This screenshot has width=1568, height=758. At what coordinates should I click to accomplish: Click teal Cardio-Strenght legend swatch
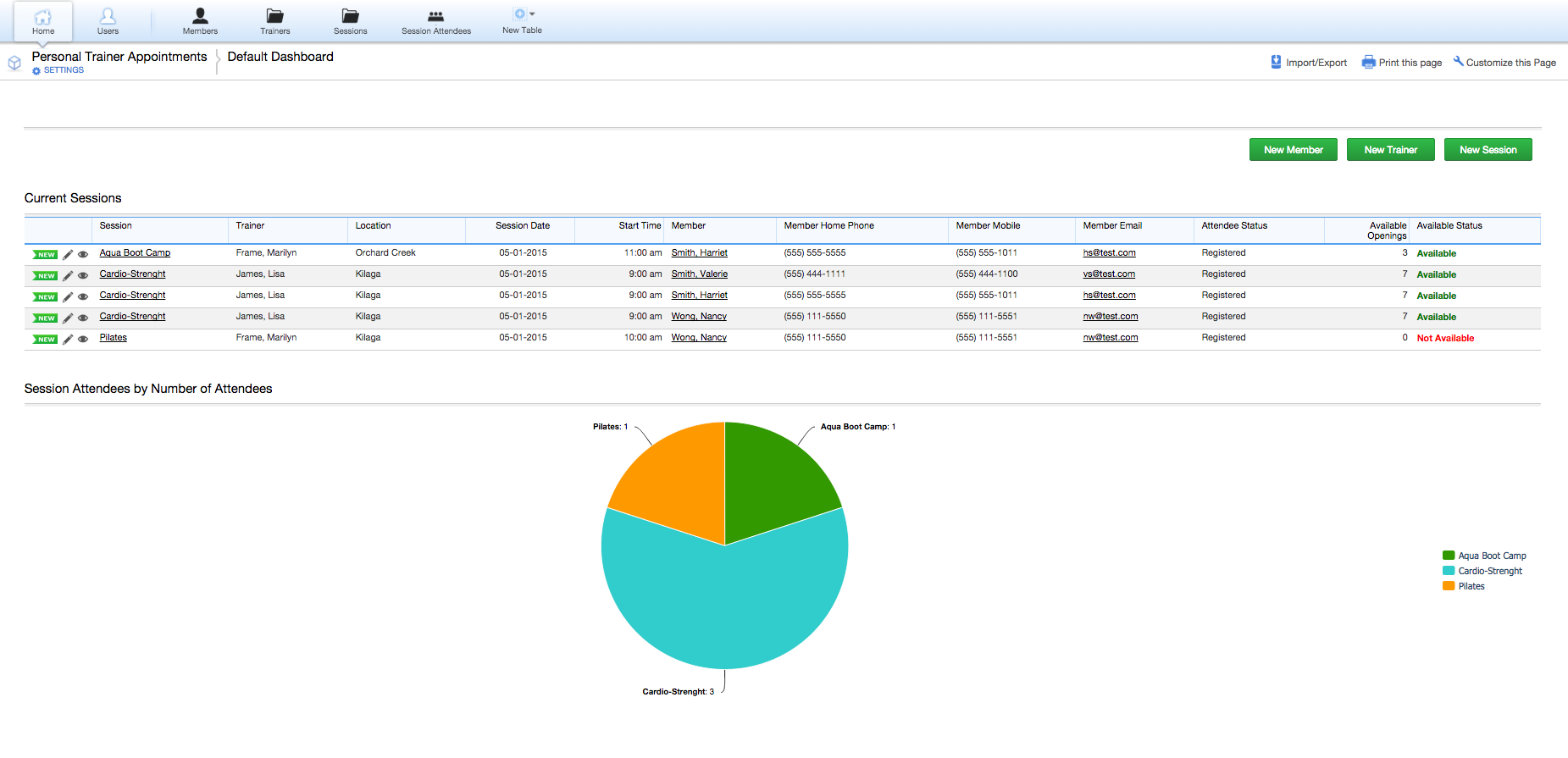pos(1448,571)
